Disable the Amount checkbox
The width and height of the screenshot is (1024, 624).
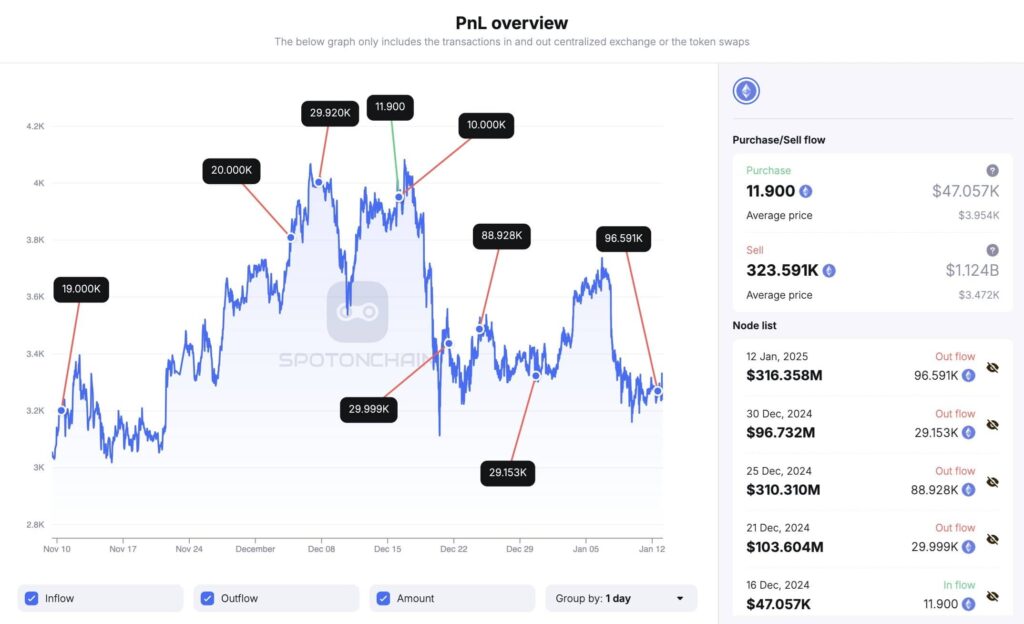point(384,598)
